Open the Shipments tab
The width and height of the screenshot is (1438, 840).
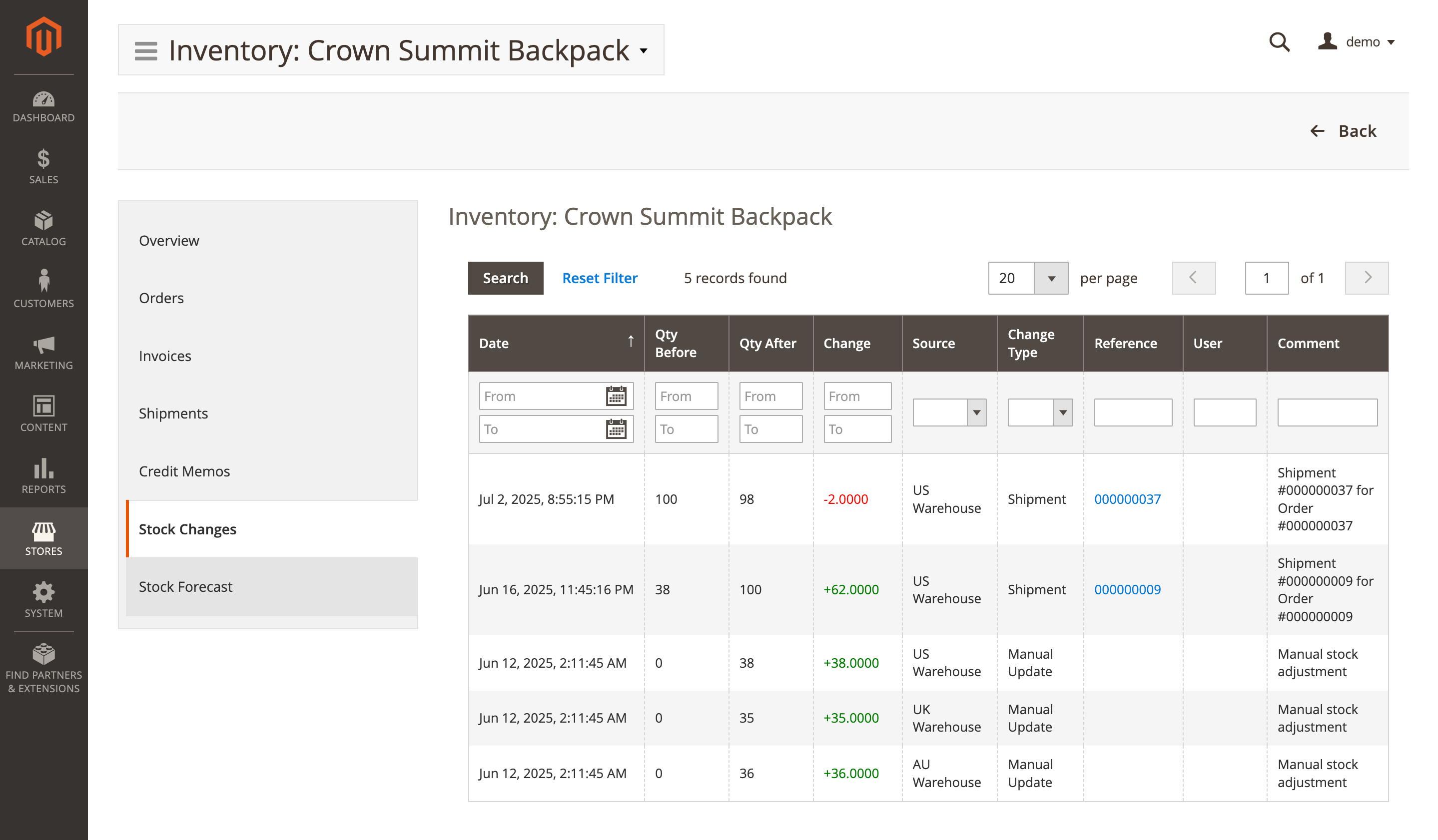click(x=173, y=414)
